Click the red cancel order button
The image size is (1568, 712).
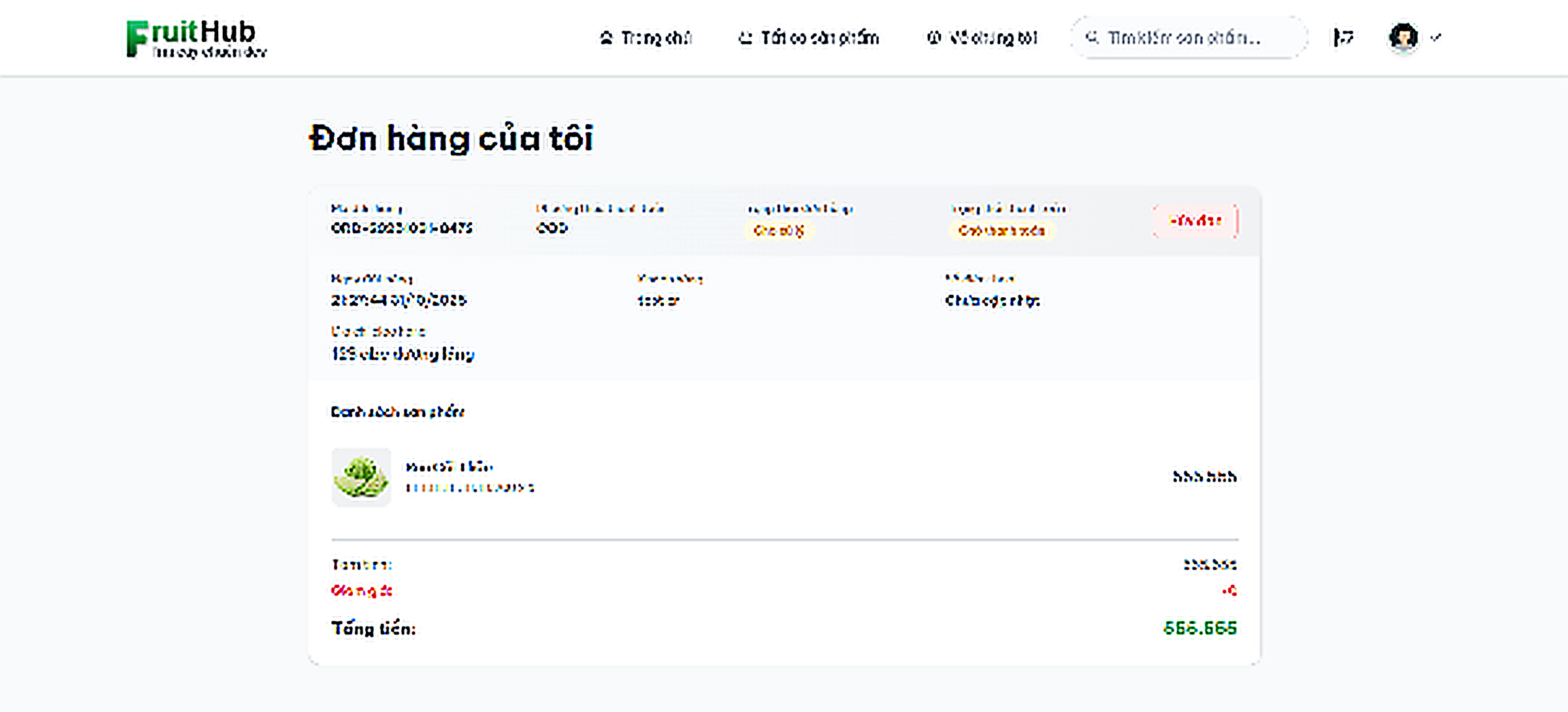(x=1196, y=221)
